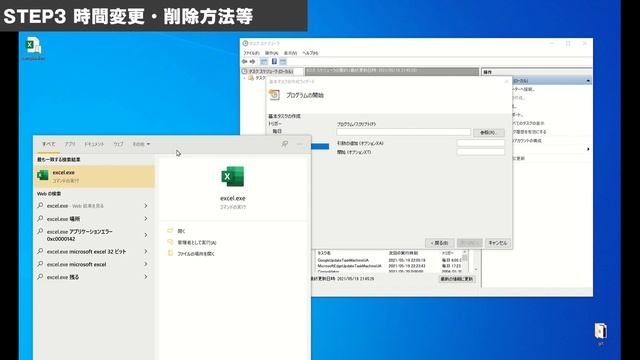Screen dimensions: 640x360
Task: Open the ヘルプ menu in Task Scheduler
Action: point(310,53)
